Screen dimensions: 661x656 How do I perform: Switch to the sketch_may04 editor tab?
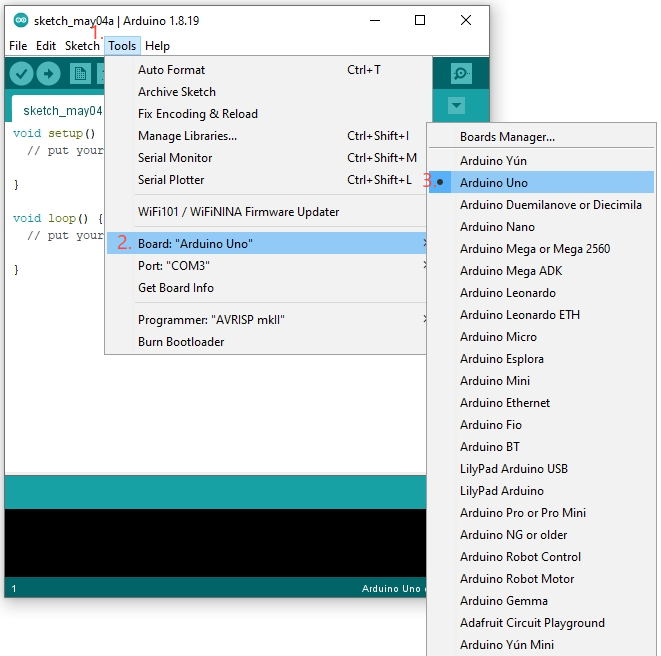(x=59, y=110)
